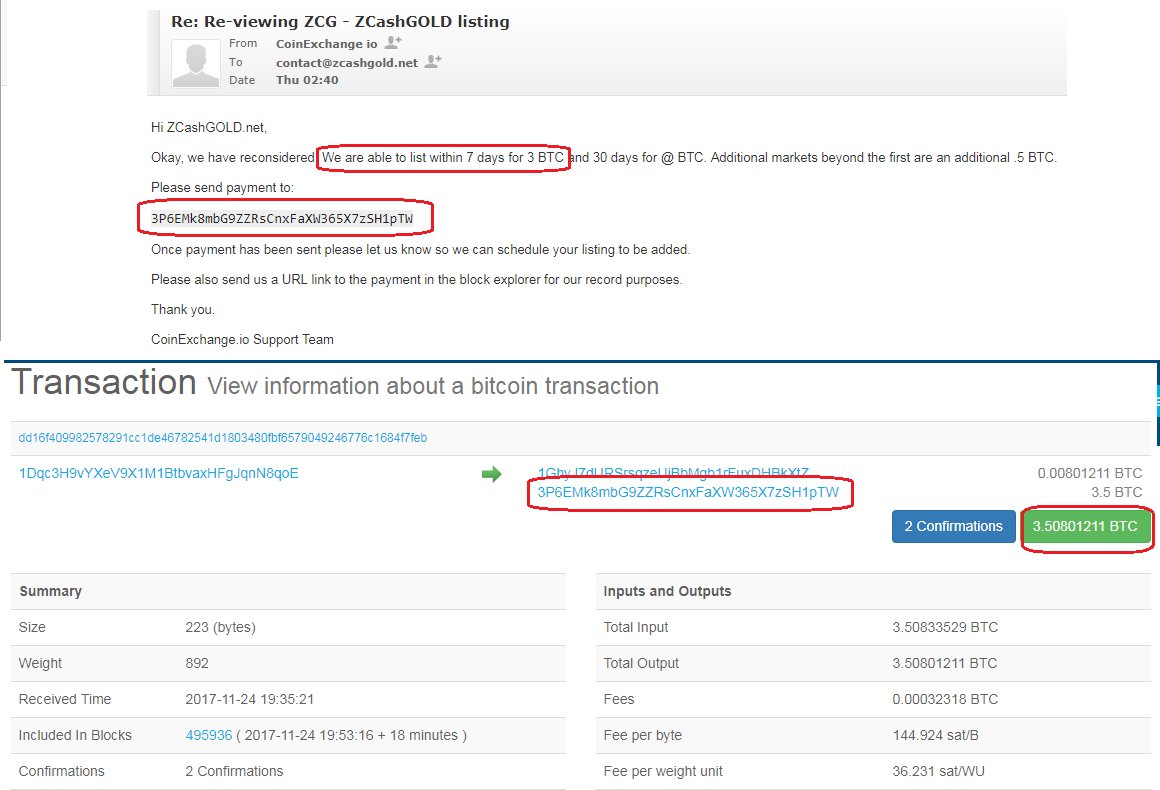The width and height of the screenshot is (1160, 790).
Task: Click the Received Time value 2017-11-24 19:35:21
Action: coord(249,699)
